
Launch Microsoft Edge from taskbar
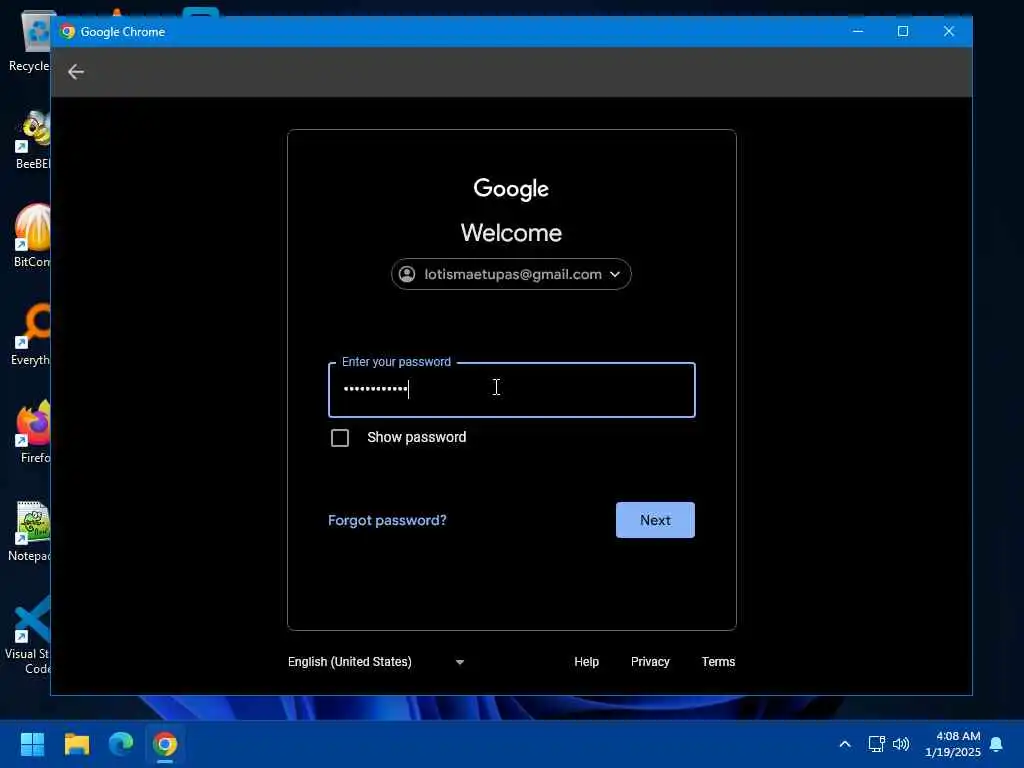click(x=121, y=744)
